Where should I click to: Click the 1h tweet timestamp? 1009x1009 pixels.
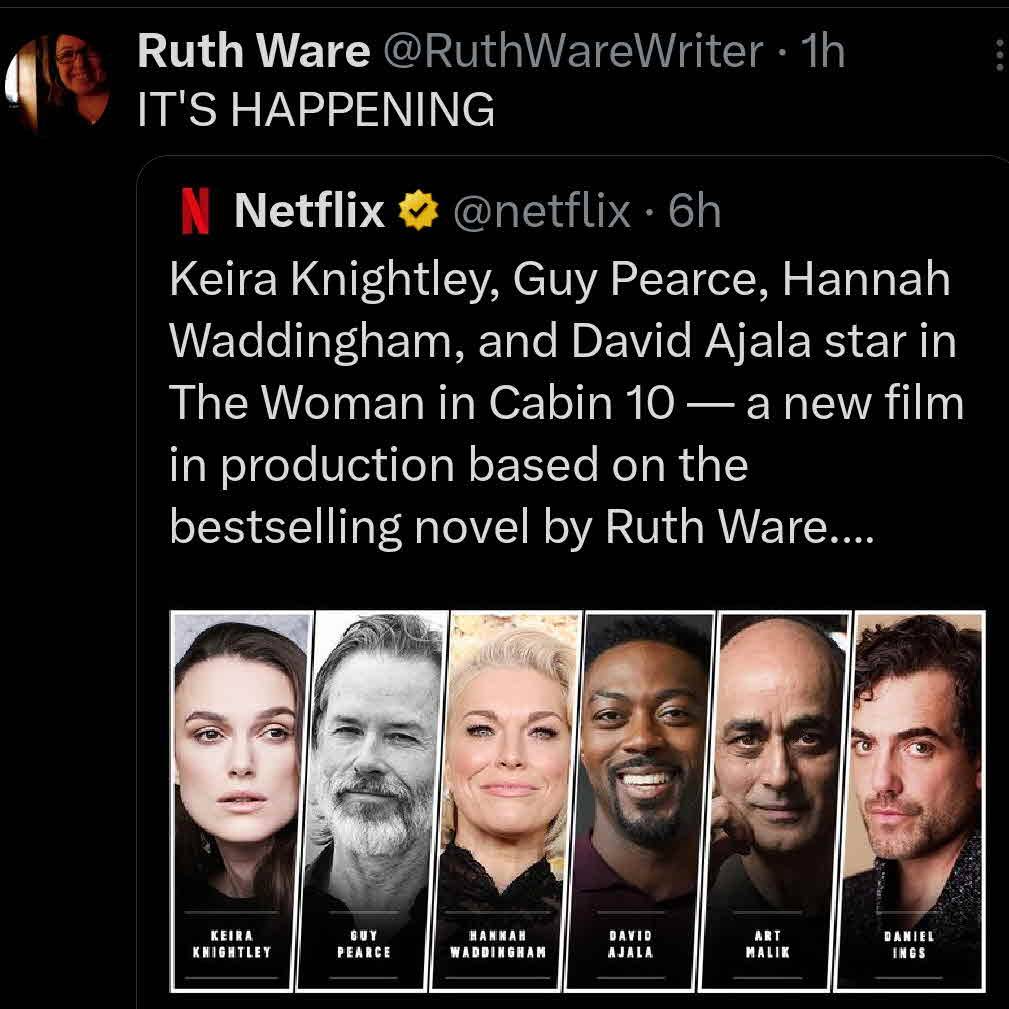pyautogui.click(x=823, y=52)
